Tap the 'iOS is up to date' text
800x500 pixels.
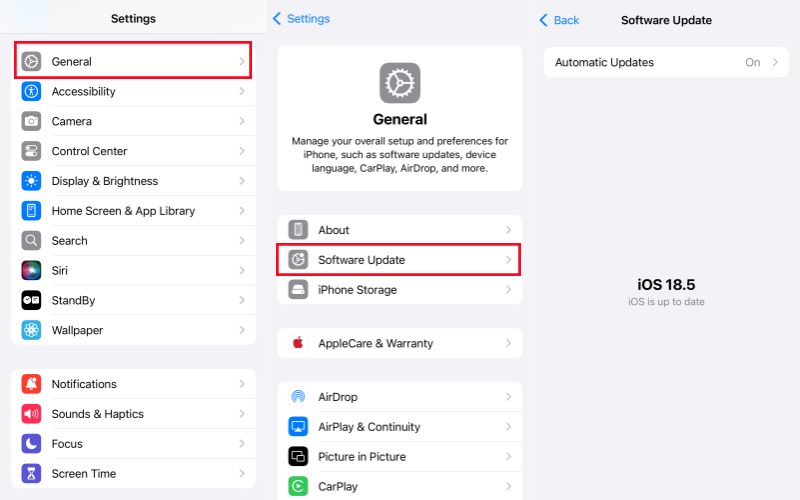coord(666,302)
